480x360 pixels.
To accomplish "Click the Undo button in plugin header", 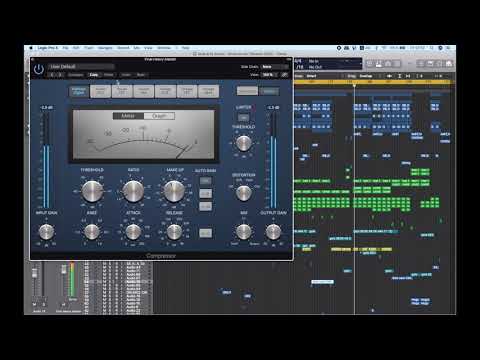I will 126,75.
